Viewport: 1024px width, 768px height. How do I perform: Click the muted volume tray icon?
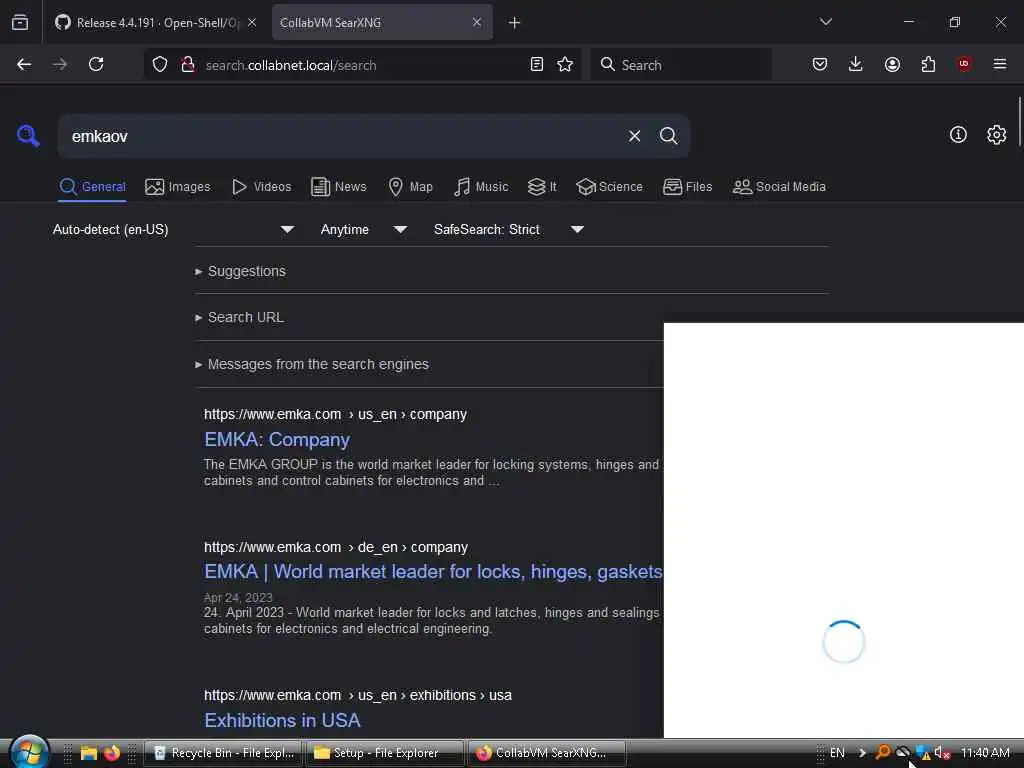point(942,752)
